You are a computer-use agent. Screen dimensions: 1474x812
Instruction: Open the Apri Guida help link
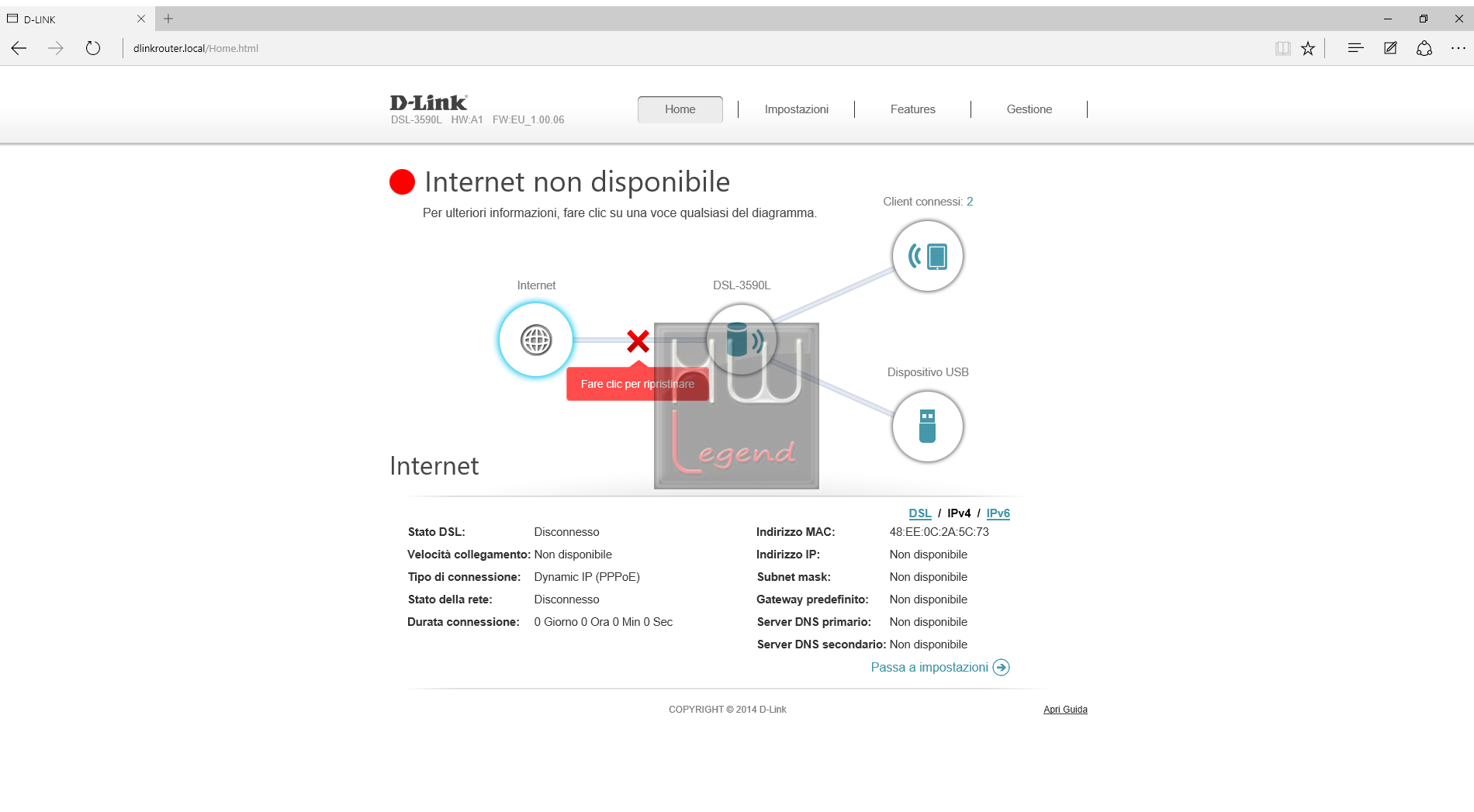pos(1065,710)
